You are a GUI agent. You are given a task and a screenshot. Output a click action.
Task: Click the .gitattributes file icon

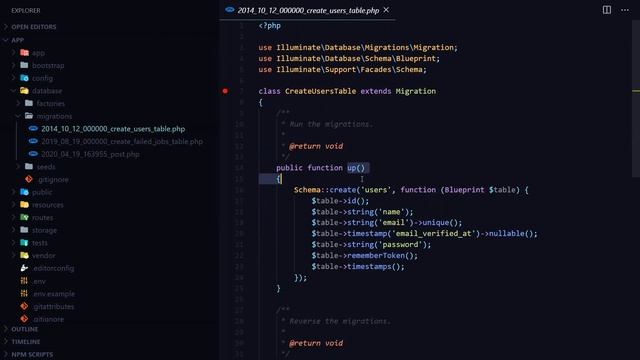[24, 306]
